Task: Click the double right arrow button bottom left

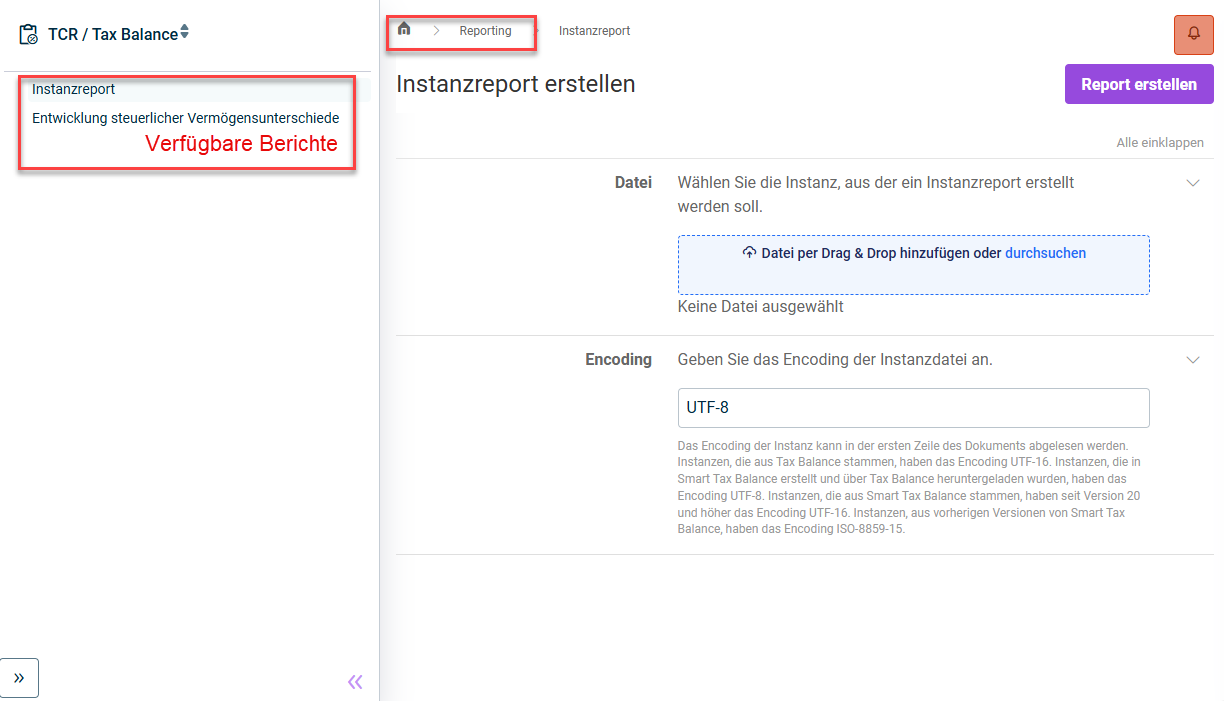Action: [x=19, y=677]
